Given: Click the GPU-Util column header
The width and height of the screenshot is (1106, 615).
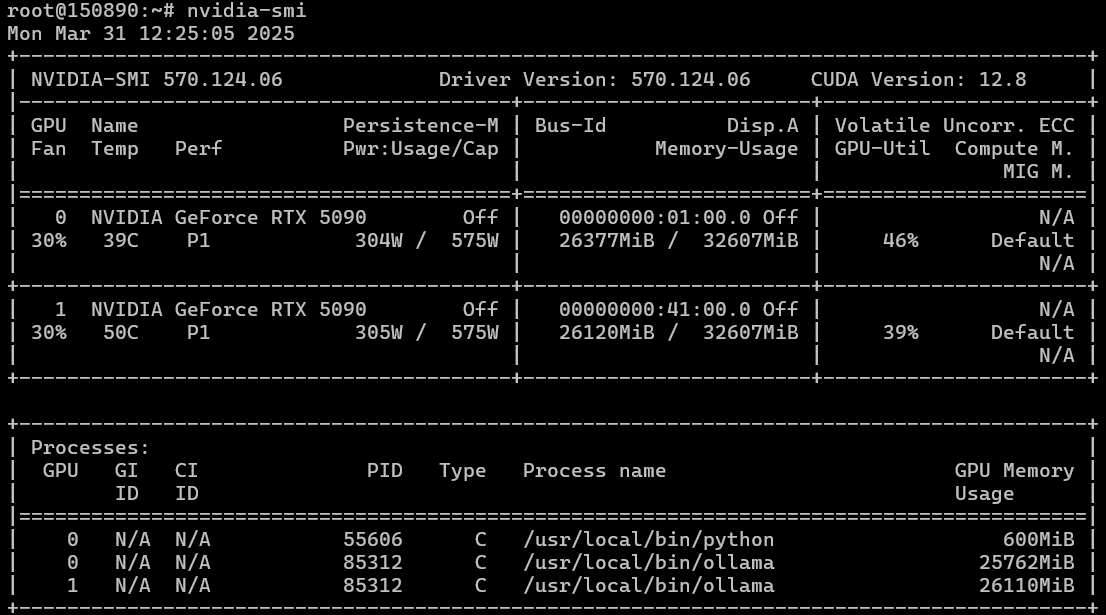Looking at the screenshot, I should (882, 149).
